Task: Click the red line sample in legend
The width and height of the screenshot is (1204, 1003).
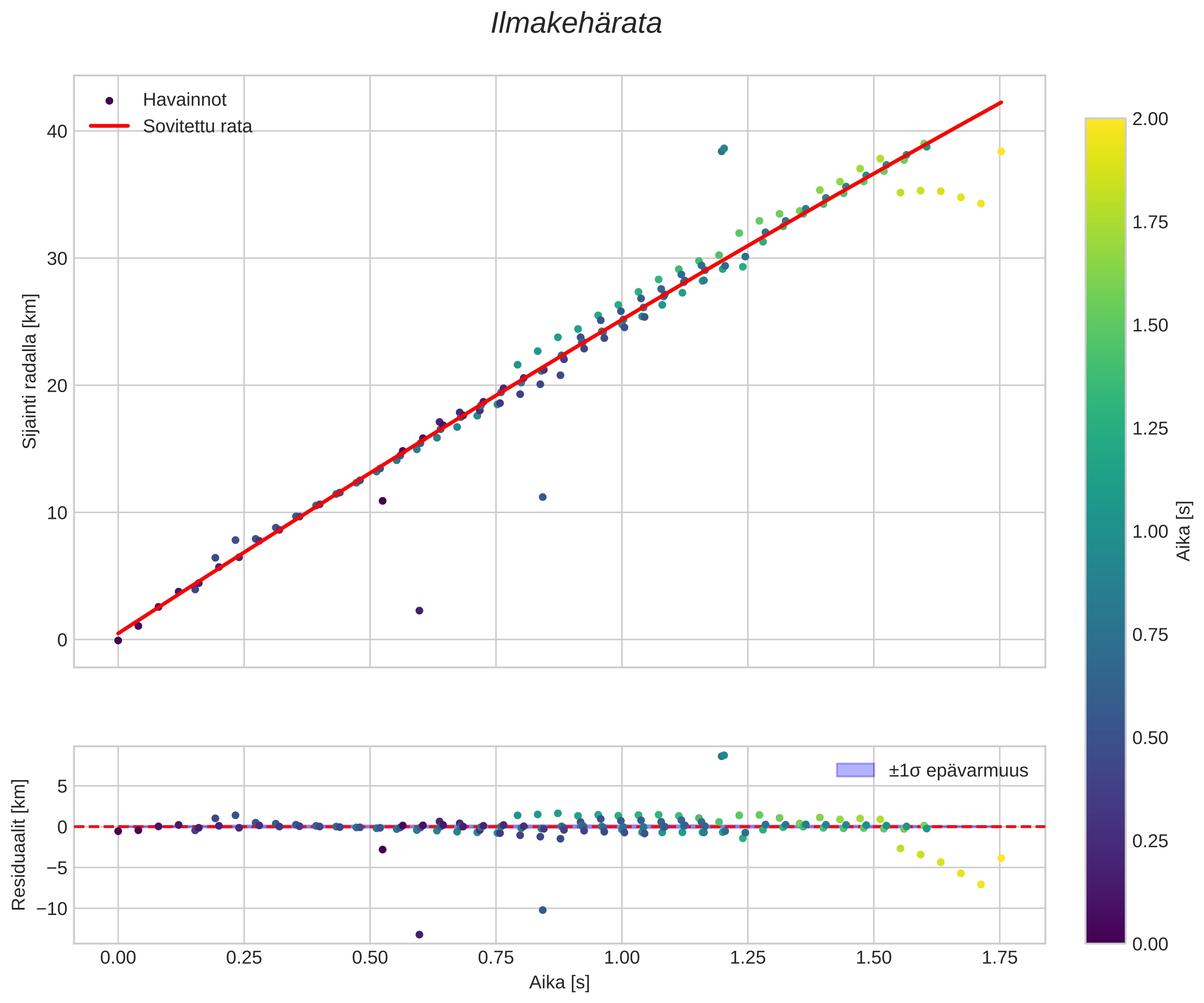Action: 109,126
